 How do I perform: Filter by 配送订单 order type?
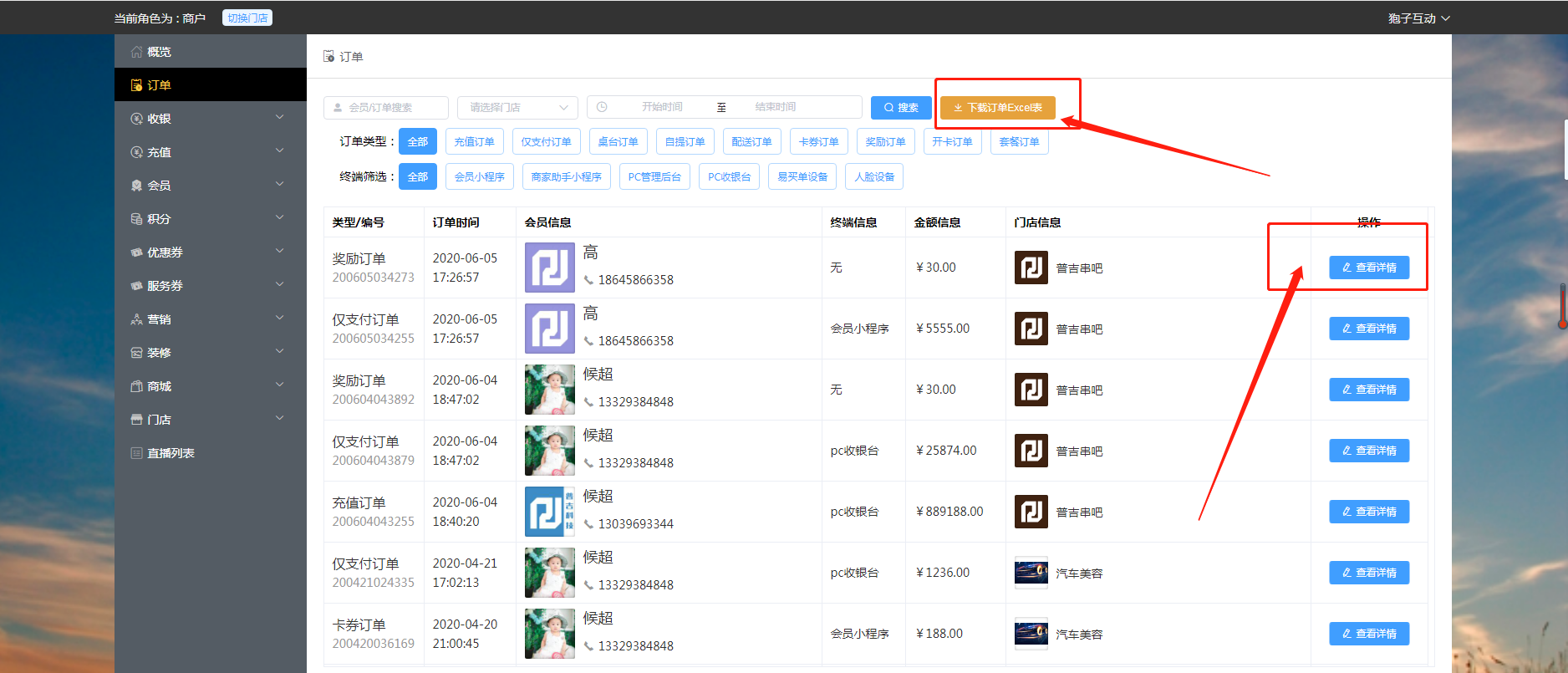[x=752, y=142]
